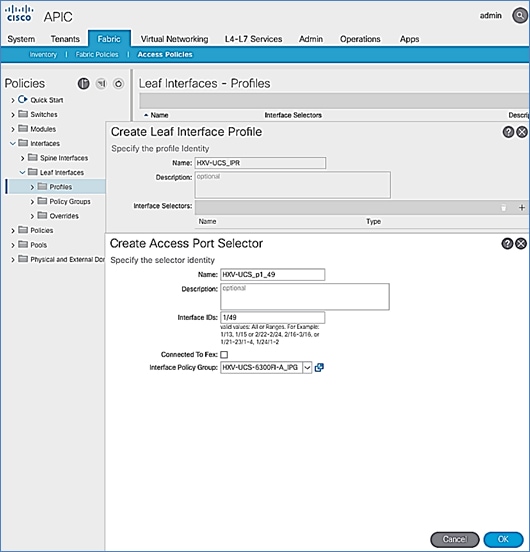Click the port selector Description box

pos(305,297)
